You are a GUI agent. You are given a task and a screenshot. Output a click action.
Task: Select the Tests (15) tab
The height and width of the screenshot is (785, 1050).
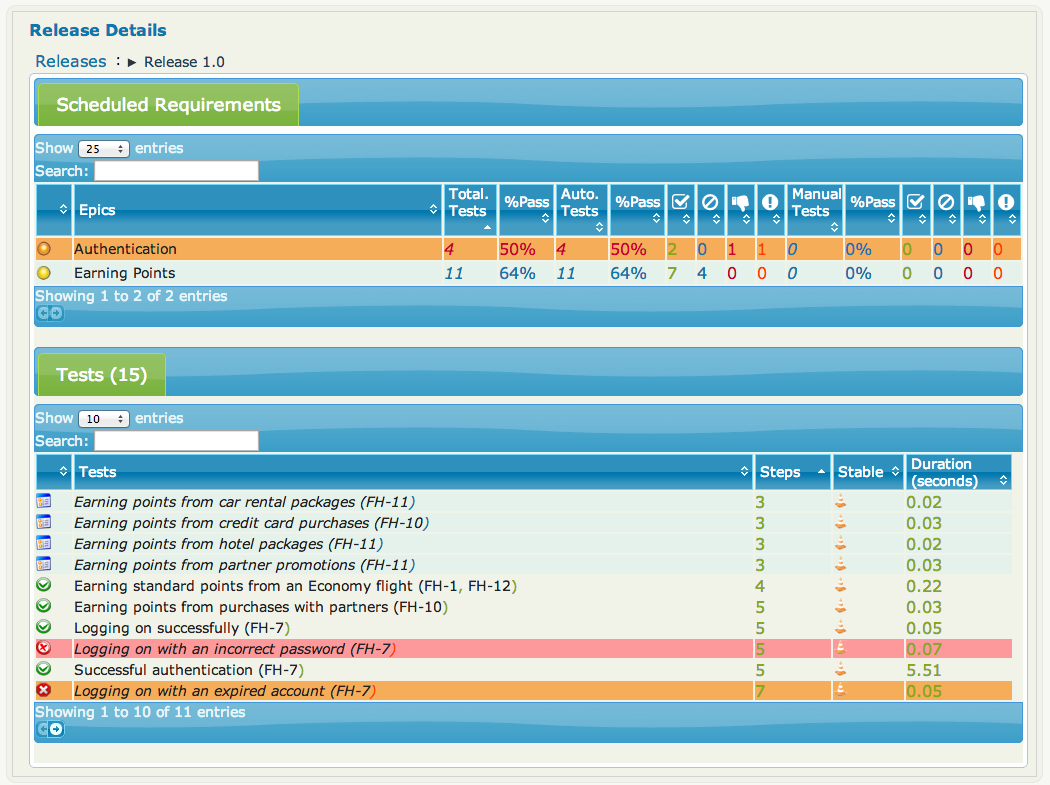tap(100, 374)
